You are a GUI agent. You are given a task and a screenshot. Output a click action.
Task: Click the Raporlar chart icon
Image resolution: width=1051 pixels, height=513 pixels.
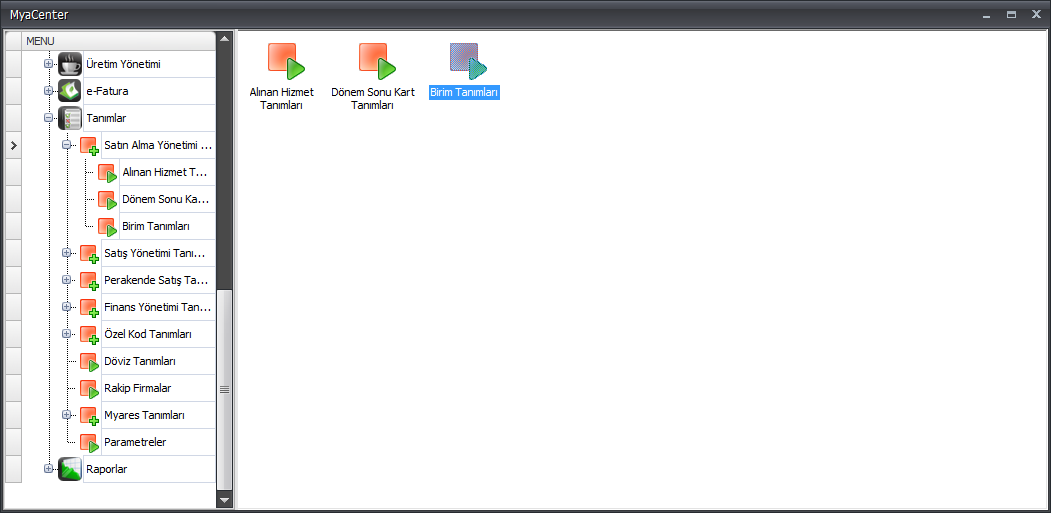(70, 469)
